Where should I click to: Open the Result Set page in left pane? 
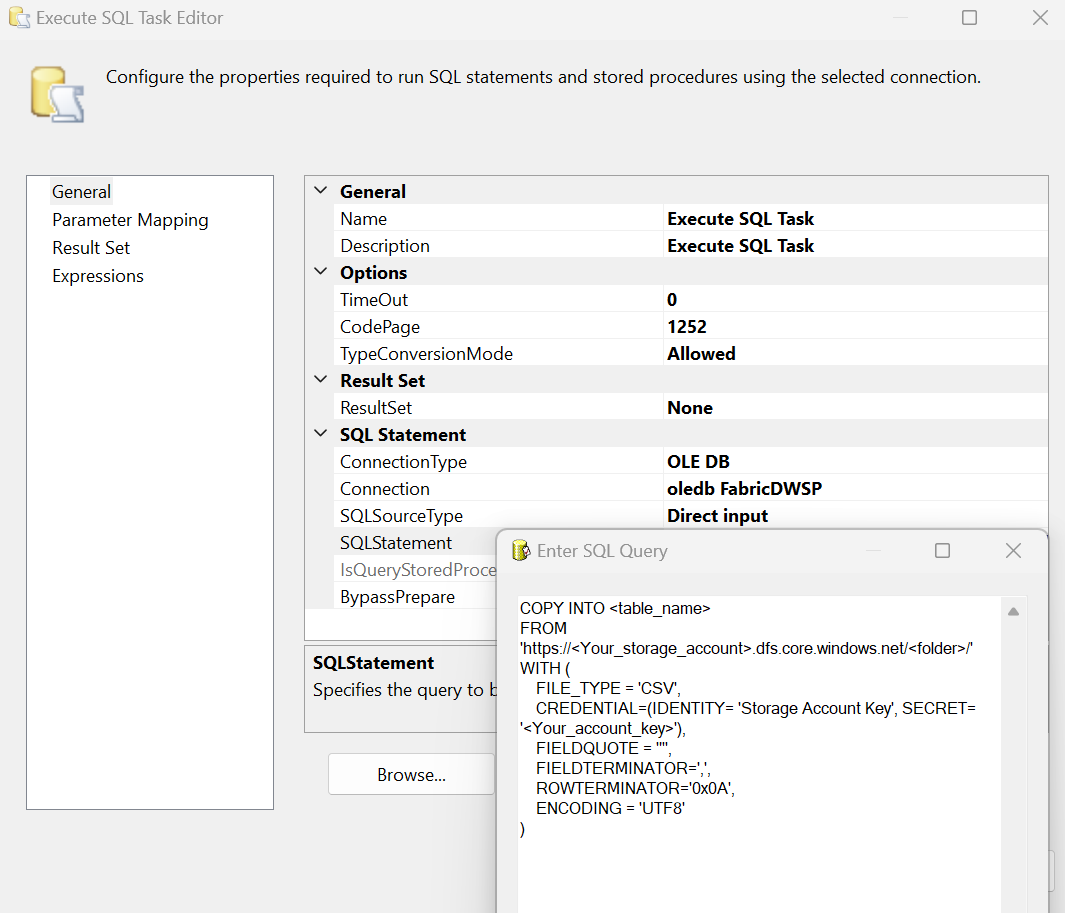tap(91, 248)
